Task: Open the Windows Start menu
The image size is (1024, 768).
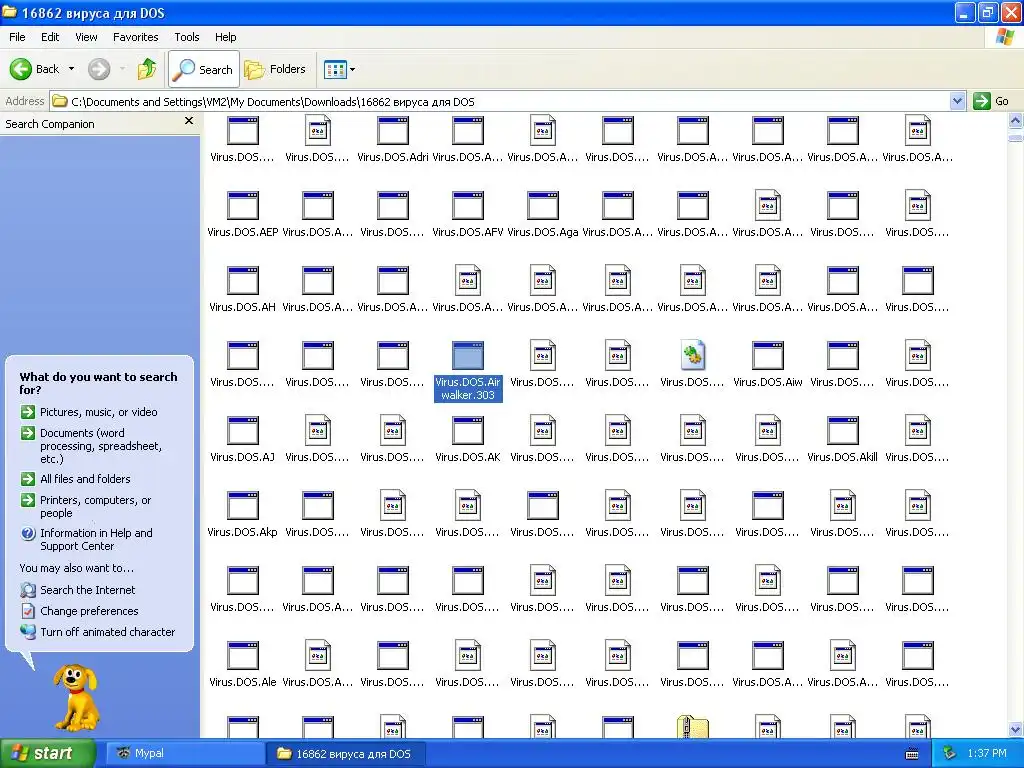Action: click(x=48, y=753)
